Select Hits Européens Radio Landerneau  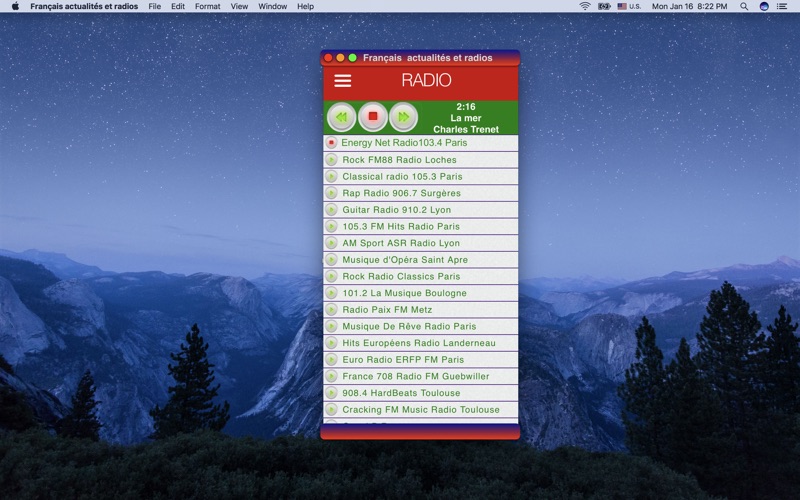click(x=421, y=343)
